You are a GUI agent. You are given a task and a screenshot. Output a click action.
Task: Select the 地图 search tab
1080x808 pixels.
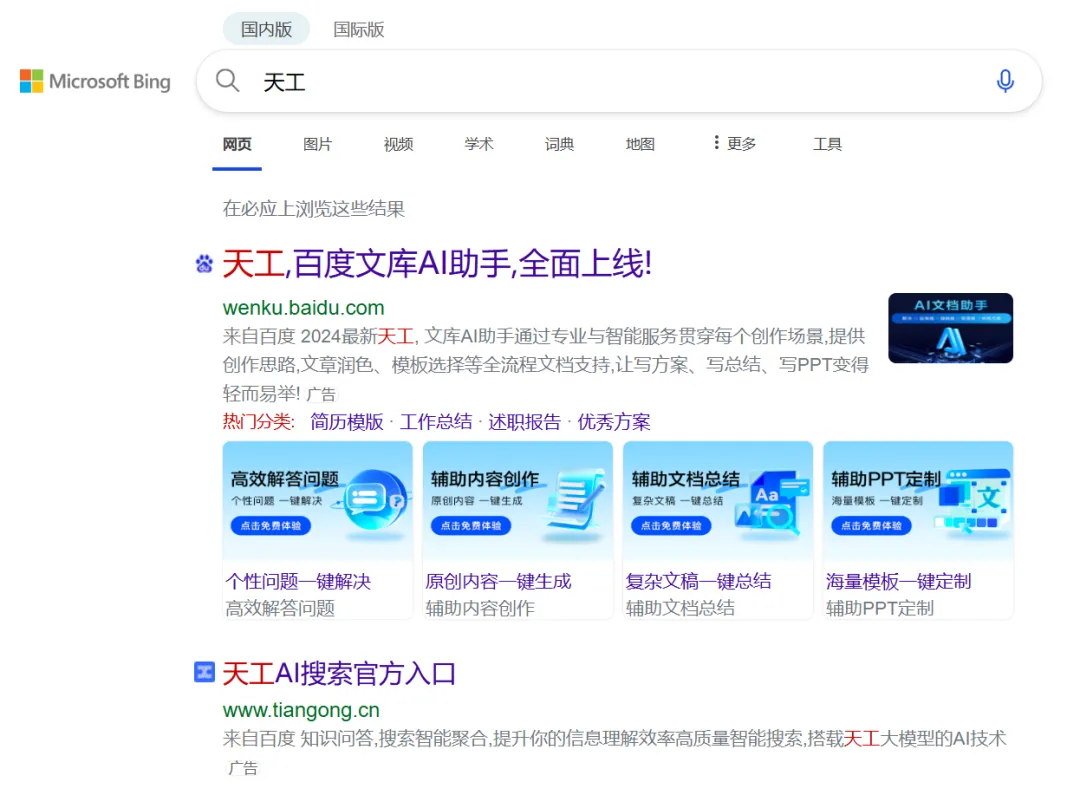(x=640, y=144)
